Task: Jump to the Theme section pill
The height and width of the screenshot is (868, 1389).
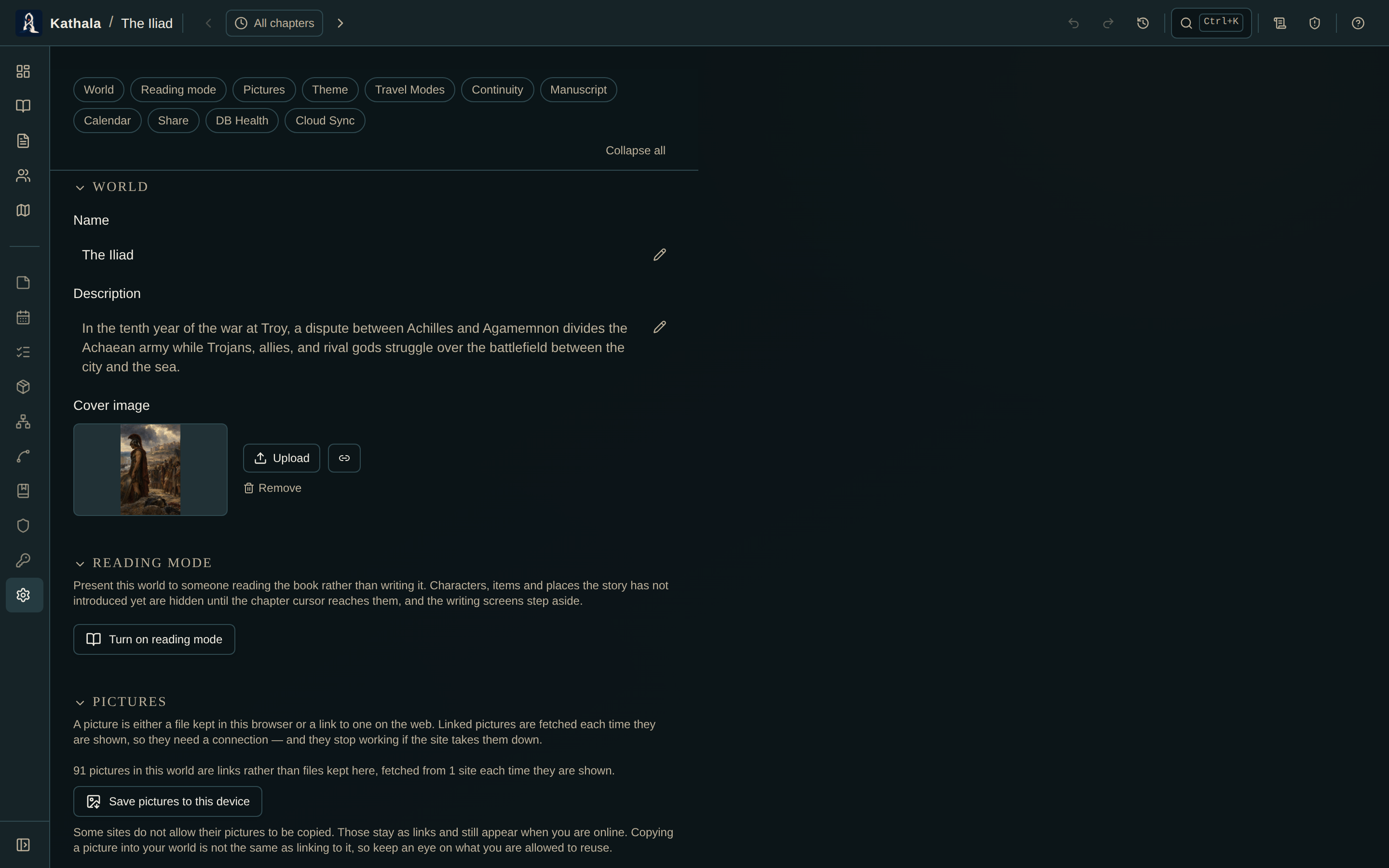Action: tap(330, 90)
